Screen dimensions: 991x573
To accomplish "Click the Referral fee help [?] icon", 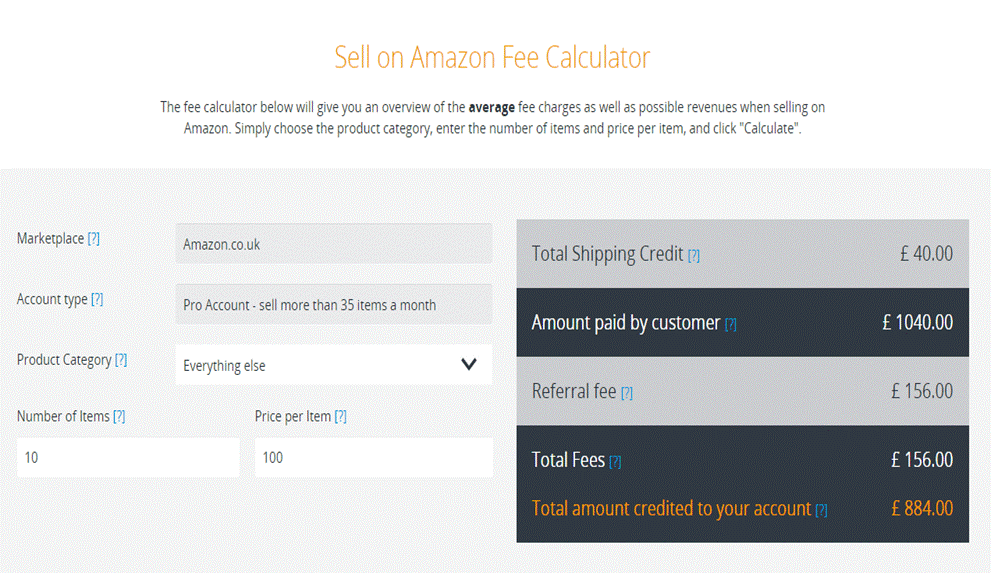I will [626, 393].
